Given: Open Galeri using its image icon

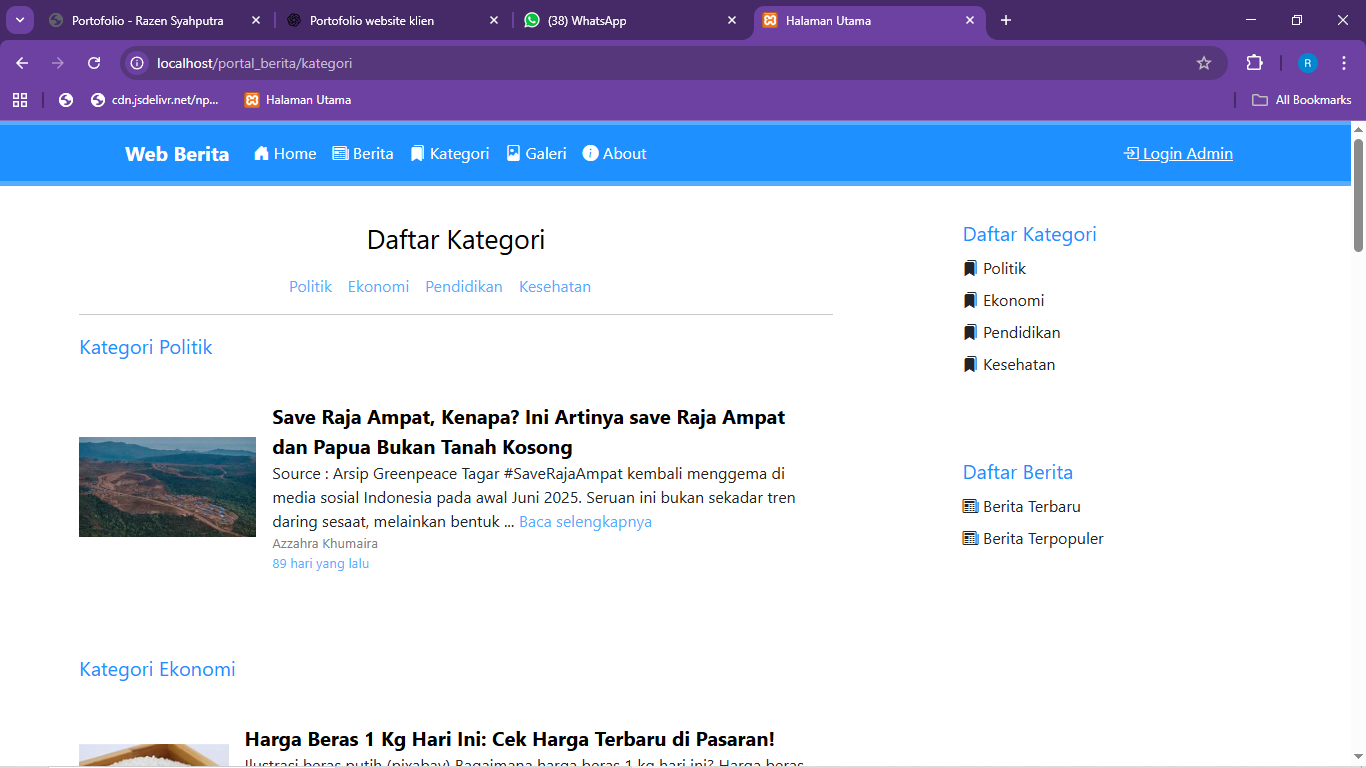Looking at the screenshot, I should click(x=513, y=153).
